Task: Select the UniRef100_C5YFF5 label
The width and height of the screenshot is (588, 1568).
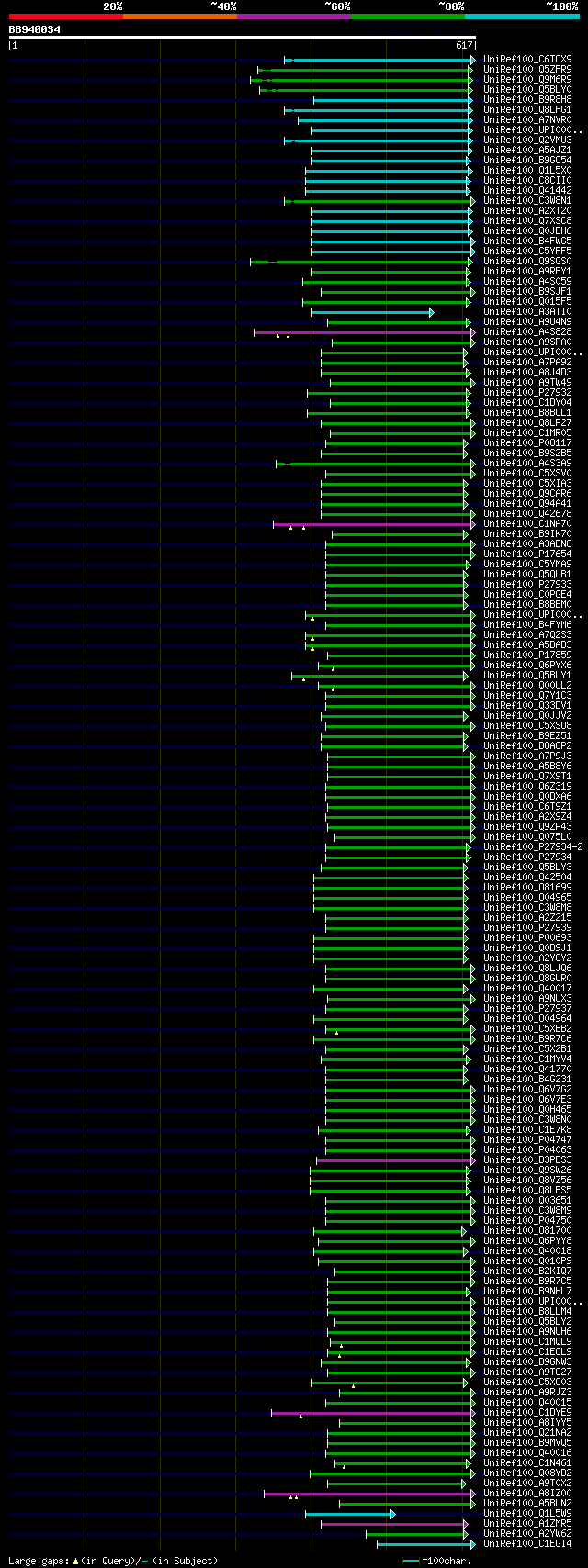Action: coord(527,252)
